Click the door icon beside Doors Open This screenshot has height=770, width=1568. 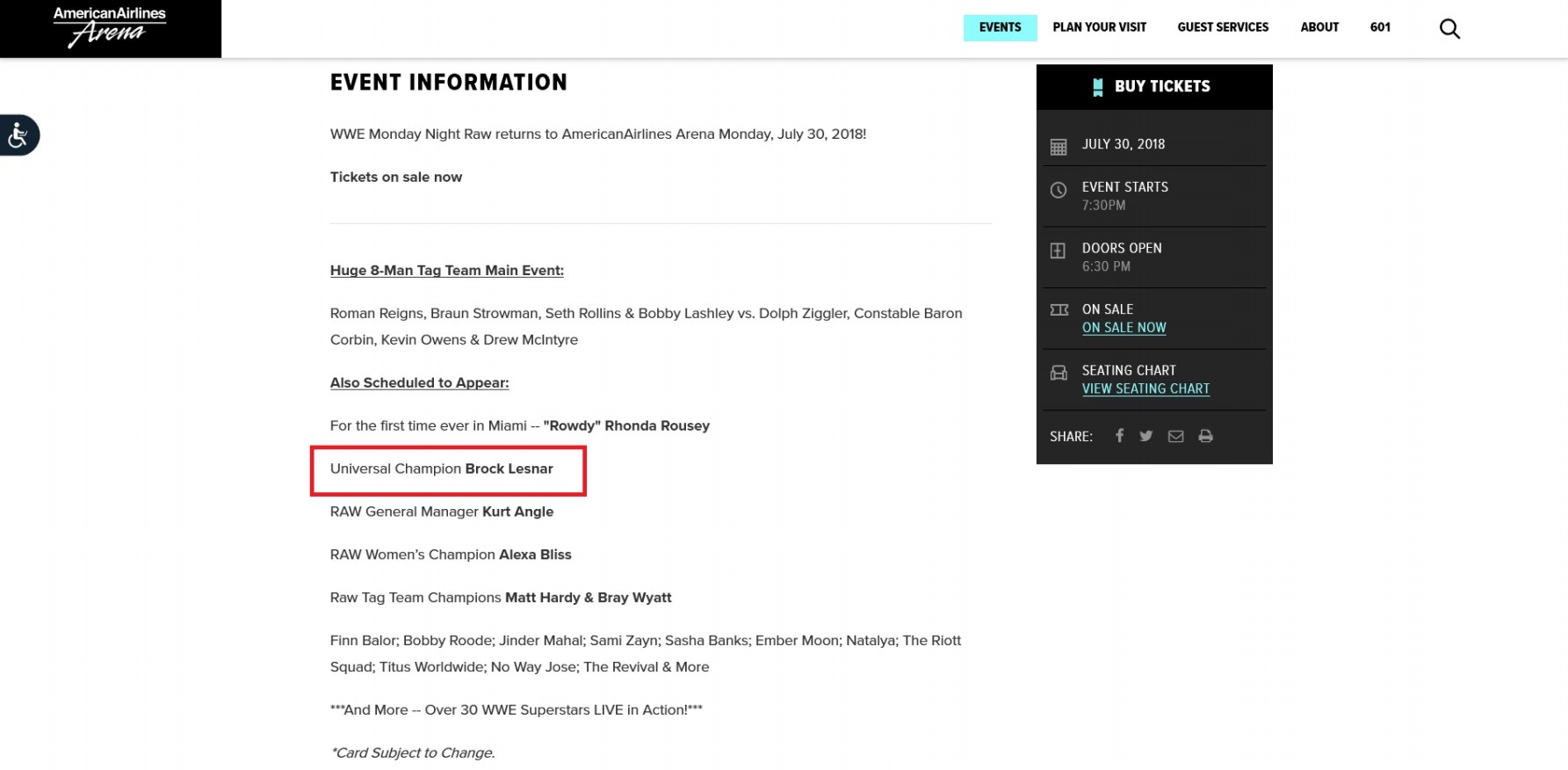click(1059, 251)
